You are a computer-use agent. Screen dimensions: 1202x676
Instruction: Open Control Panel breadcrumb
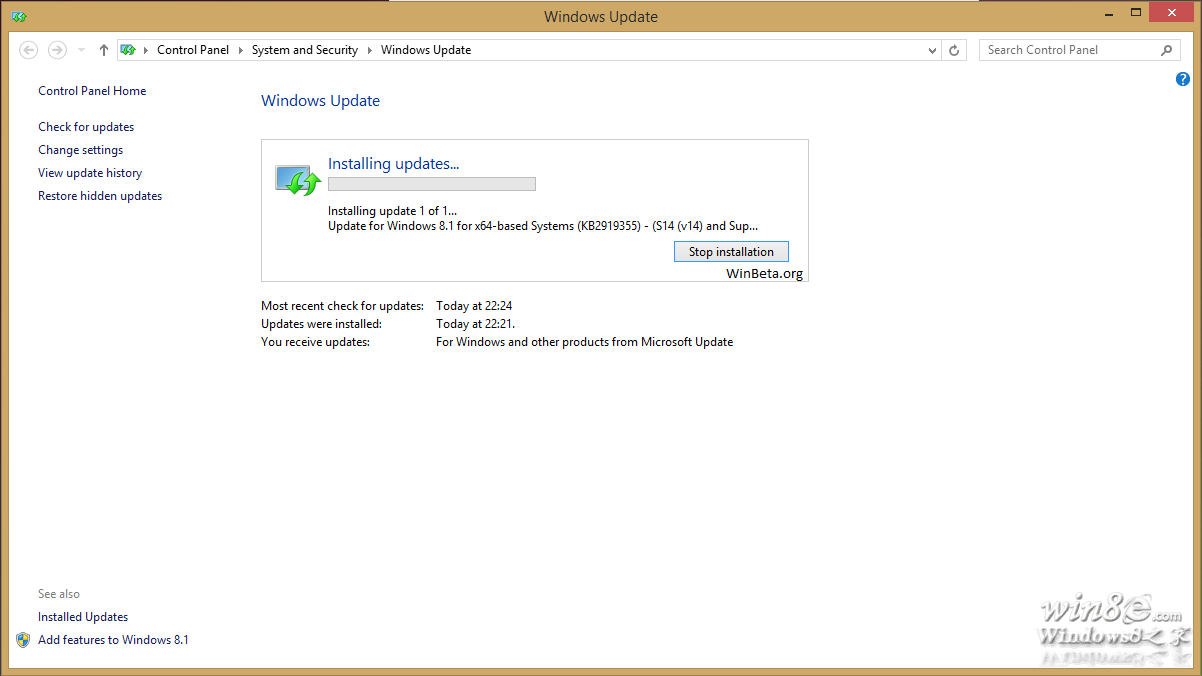point(193,50)
